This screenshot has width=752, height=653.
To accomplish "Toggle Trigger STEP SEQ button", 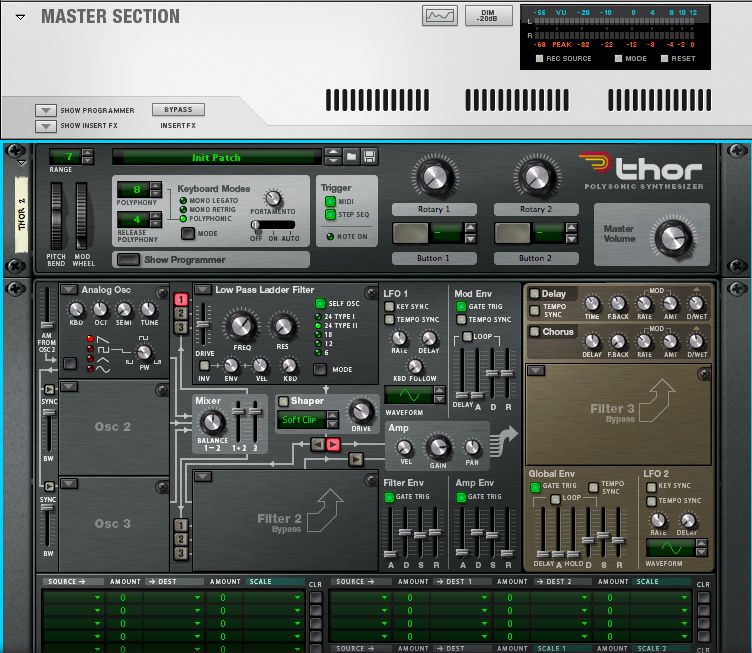I will click(x=330, y=214).
